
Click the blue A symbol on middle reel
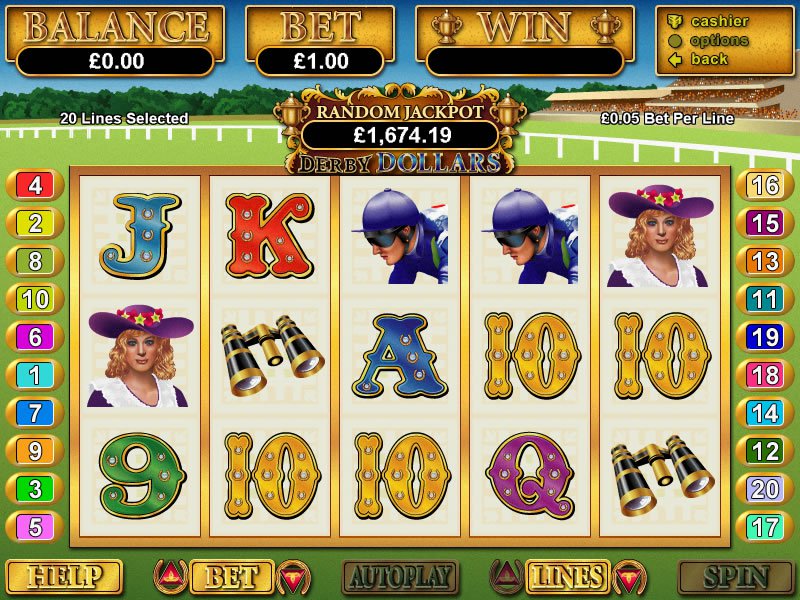(398, 356)
